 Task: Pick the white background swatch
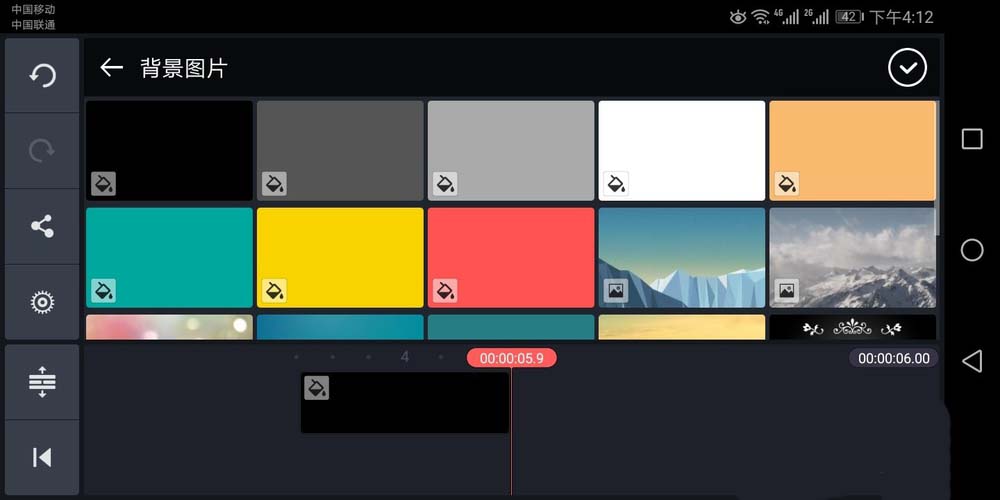point(682,151)
